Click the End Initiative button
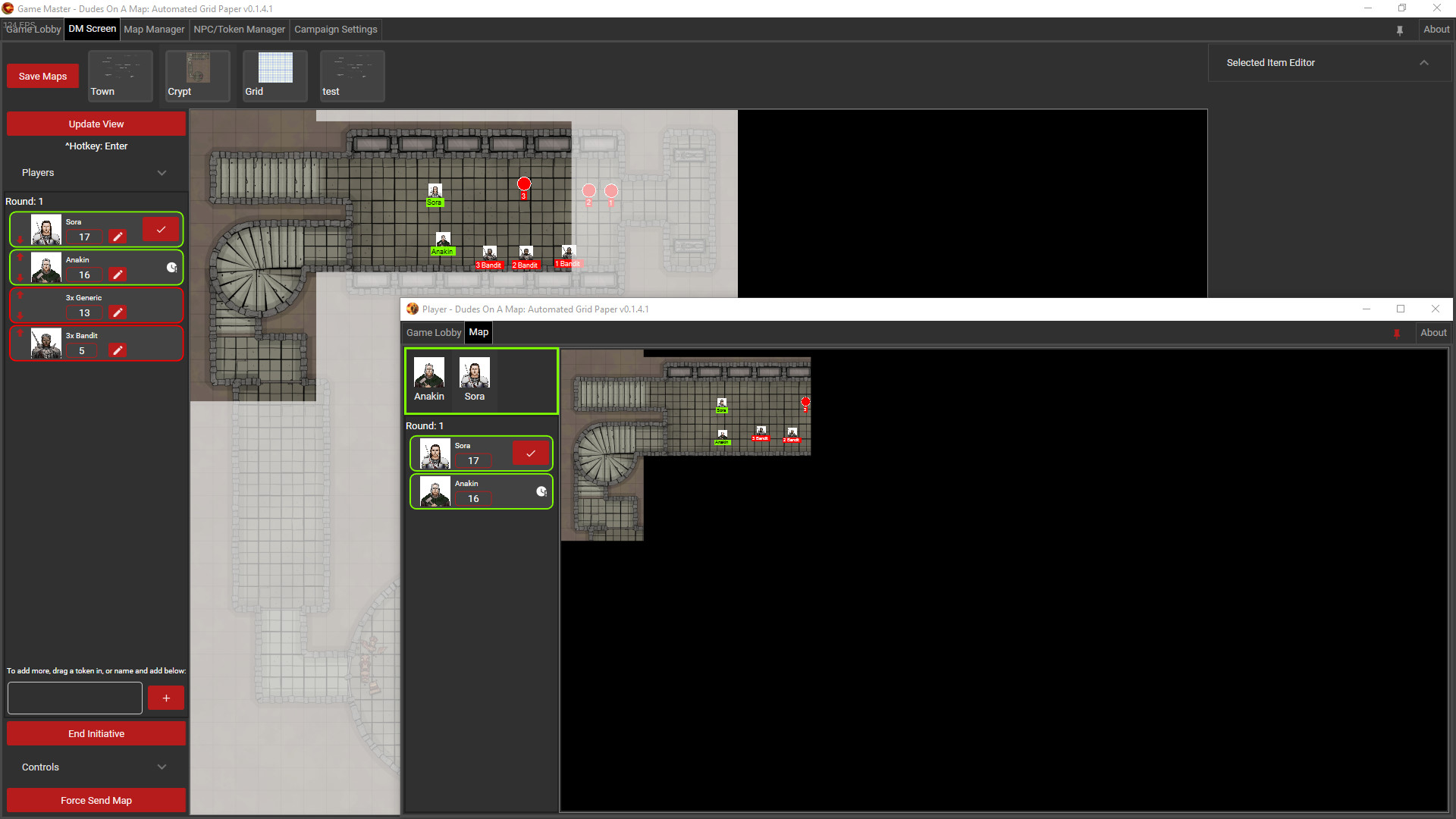1456x819 pixels. point(96,733)
